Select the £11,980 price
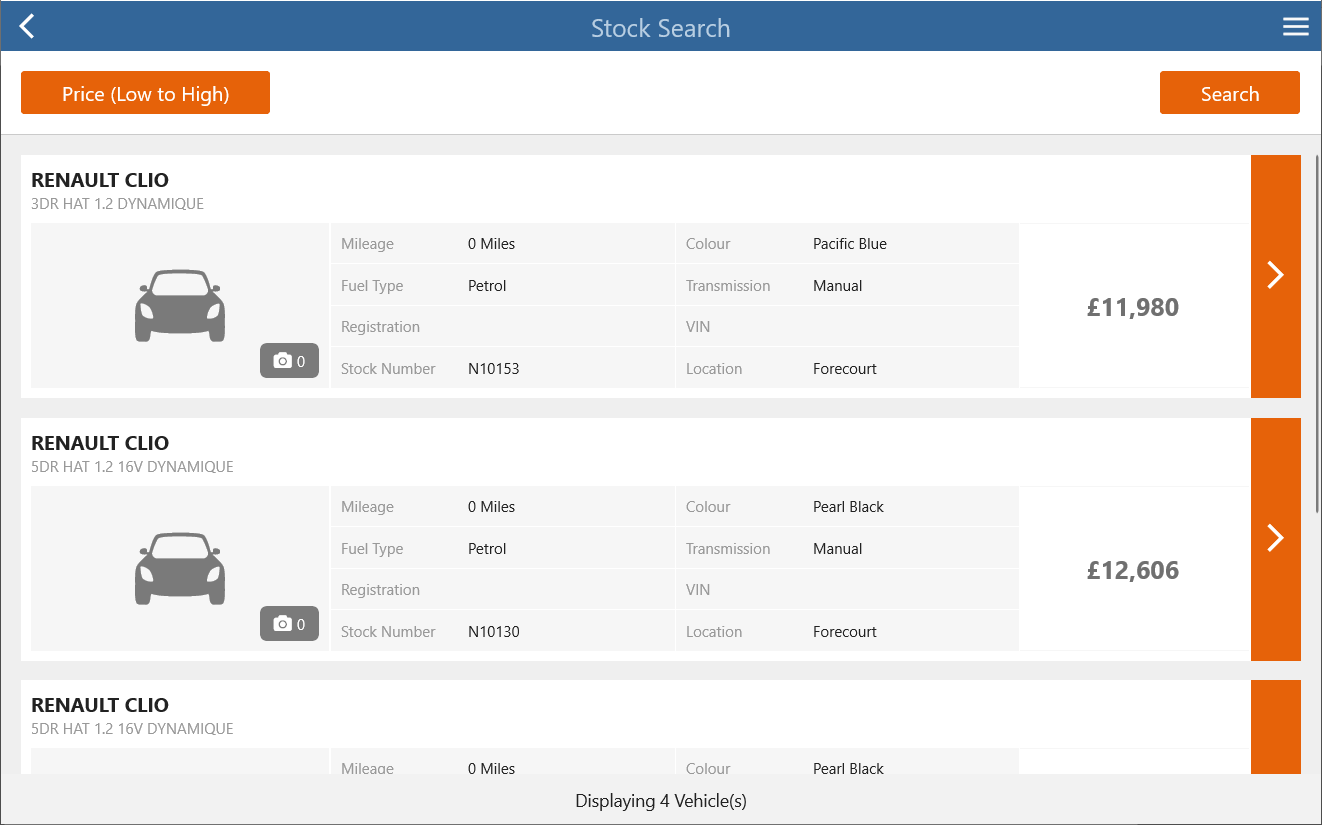This screenshot has height=825, width=1322. 1133,307
